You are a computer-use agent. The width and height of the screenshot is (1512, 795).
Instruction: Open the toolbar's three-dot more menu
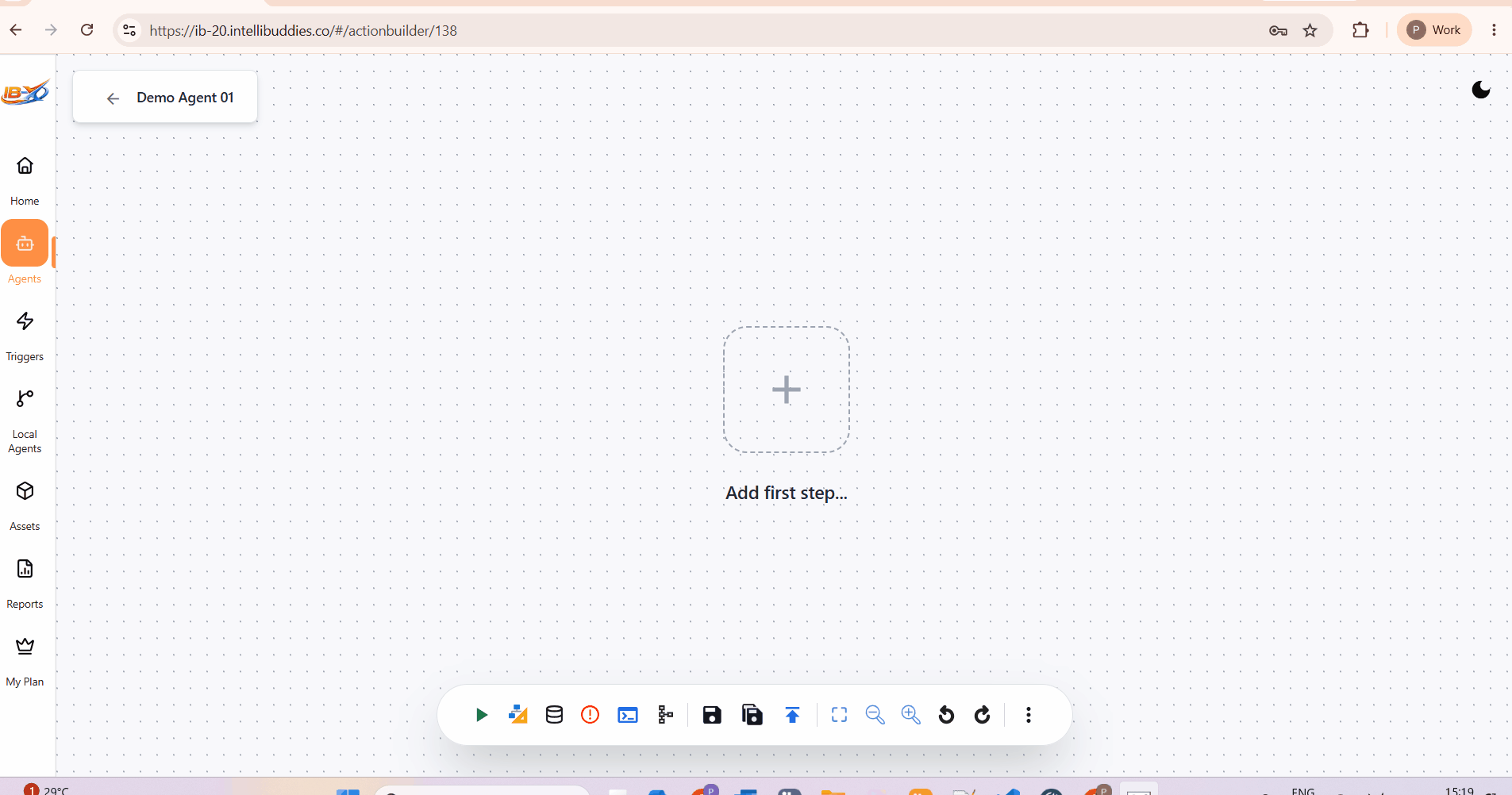(1029, 715)
